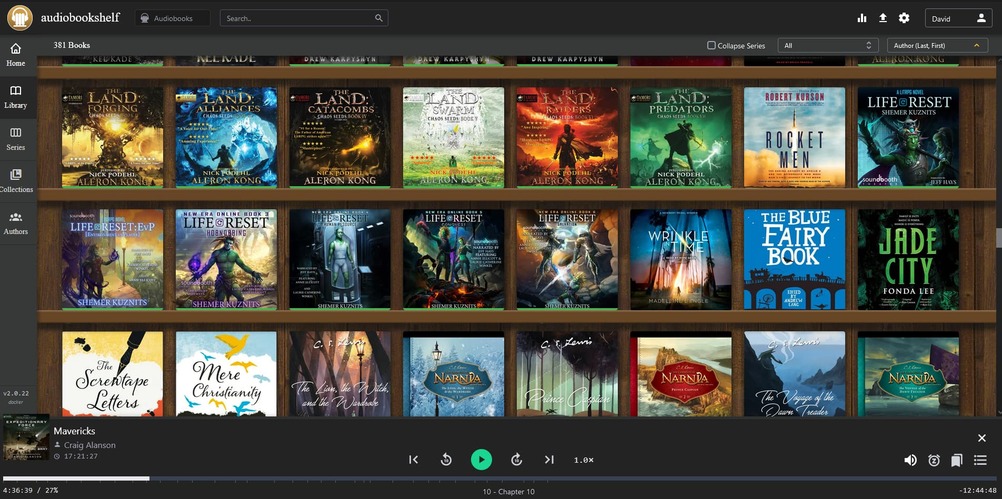1002x499 pixels.
Task: Open the bookmarks icon in player
Action: click(x=957, y=460)
